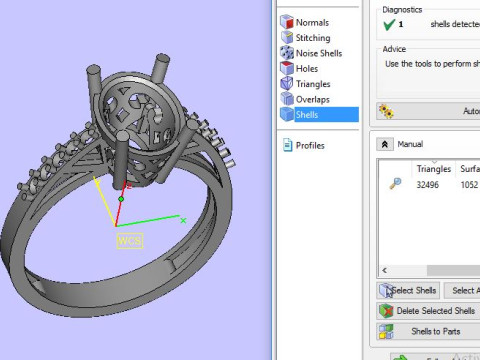This screenshot has height=360, width=480.
Task: Click the Holes icon
Action: coord(287,68)
